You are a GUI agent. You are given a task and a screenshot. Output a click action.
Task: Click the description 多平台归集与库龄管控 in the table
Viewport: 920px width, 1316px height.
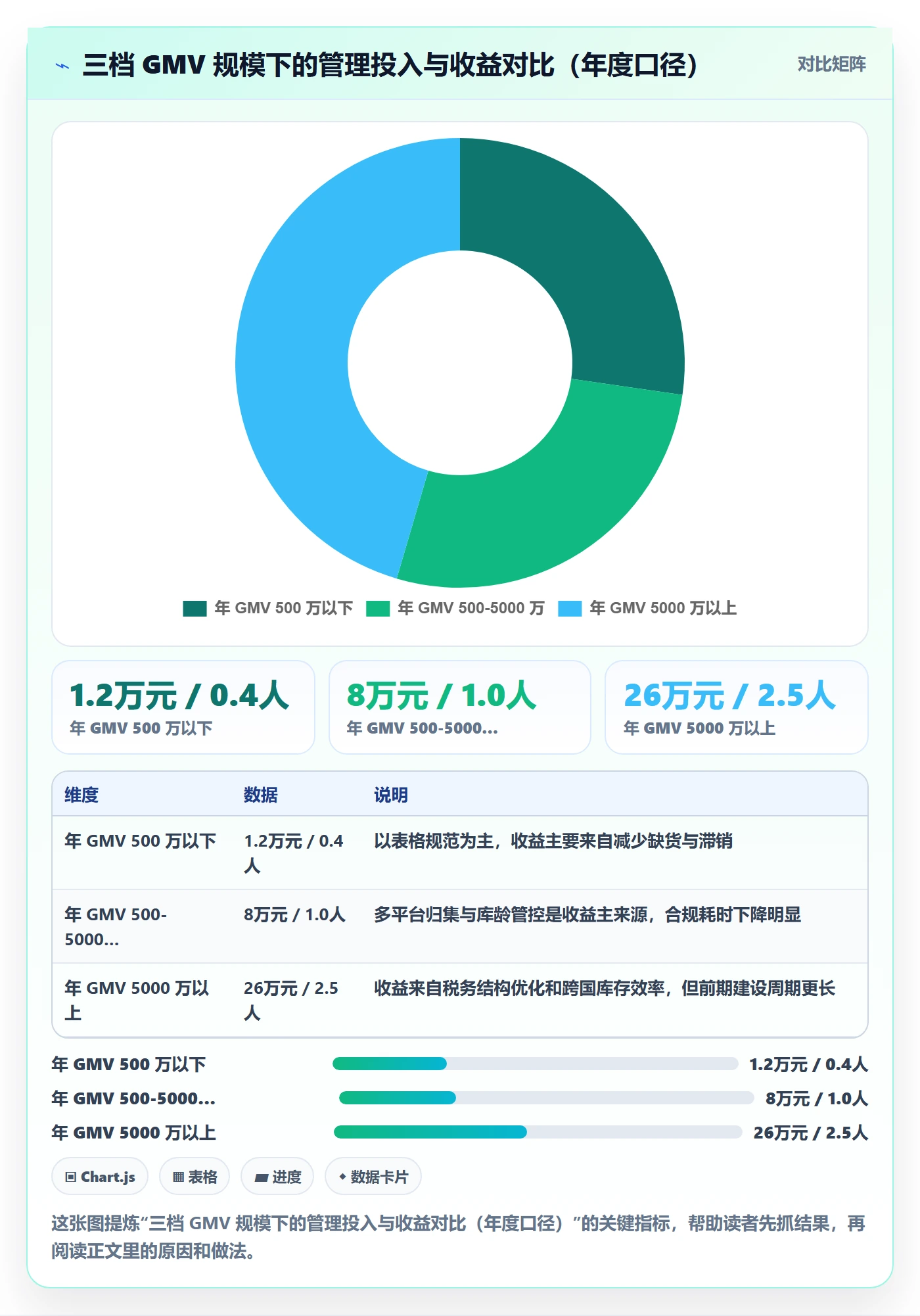click(587, 914)
